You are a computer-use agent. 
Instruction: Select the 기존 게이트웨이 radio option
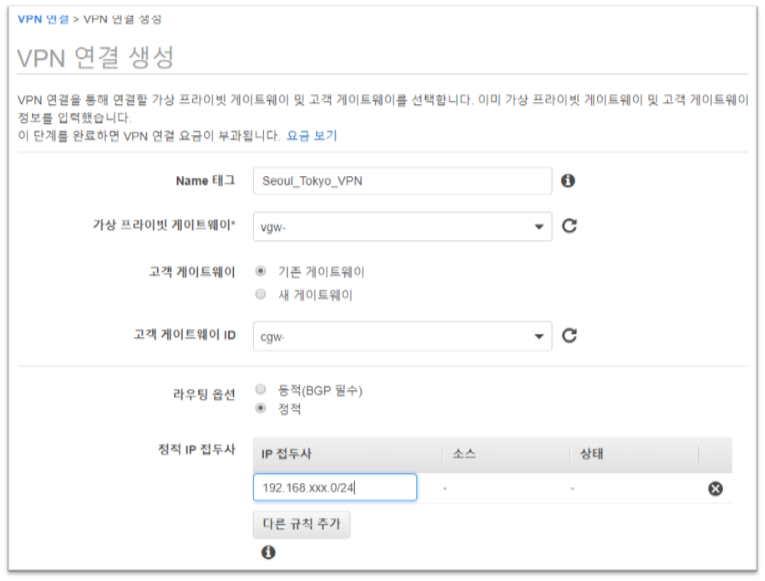point(261,272)
